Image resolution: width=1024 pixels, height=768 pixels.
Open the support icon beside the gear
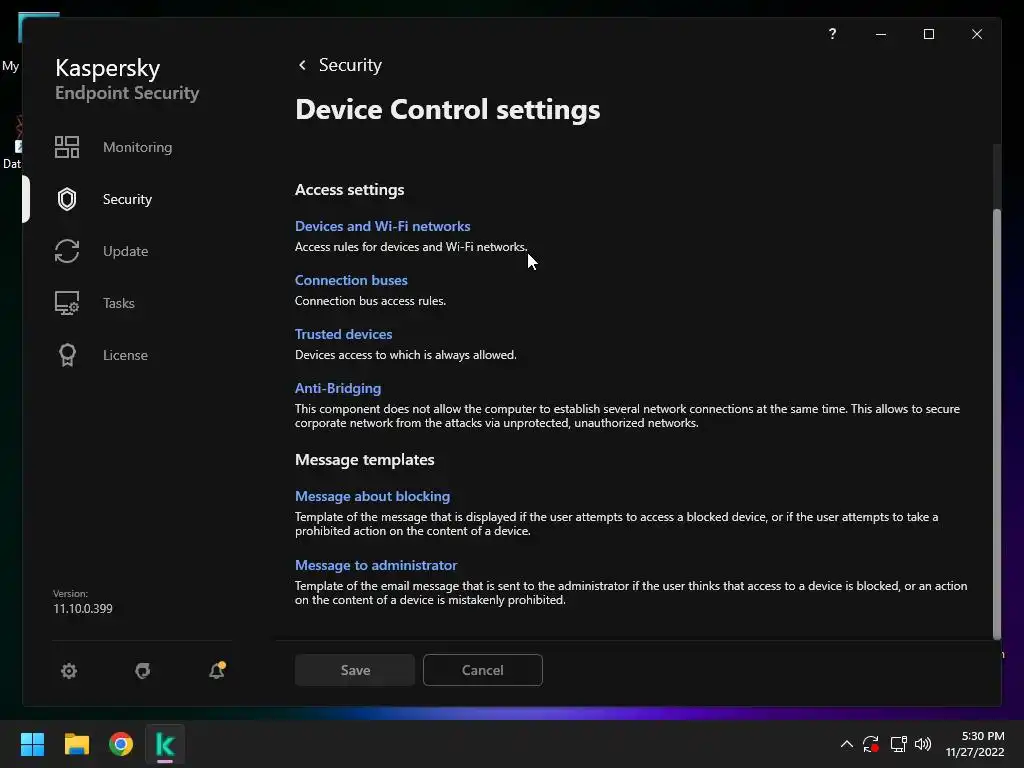(x=142, y=671)
